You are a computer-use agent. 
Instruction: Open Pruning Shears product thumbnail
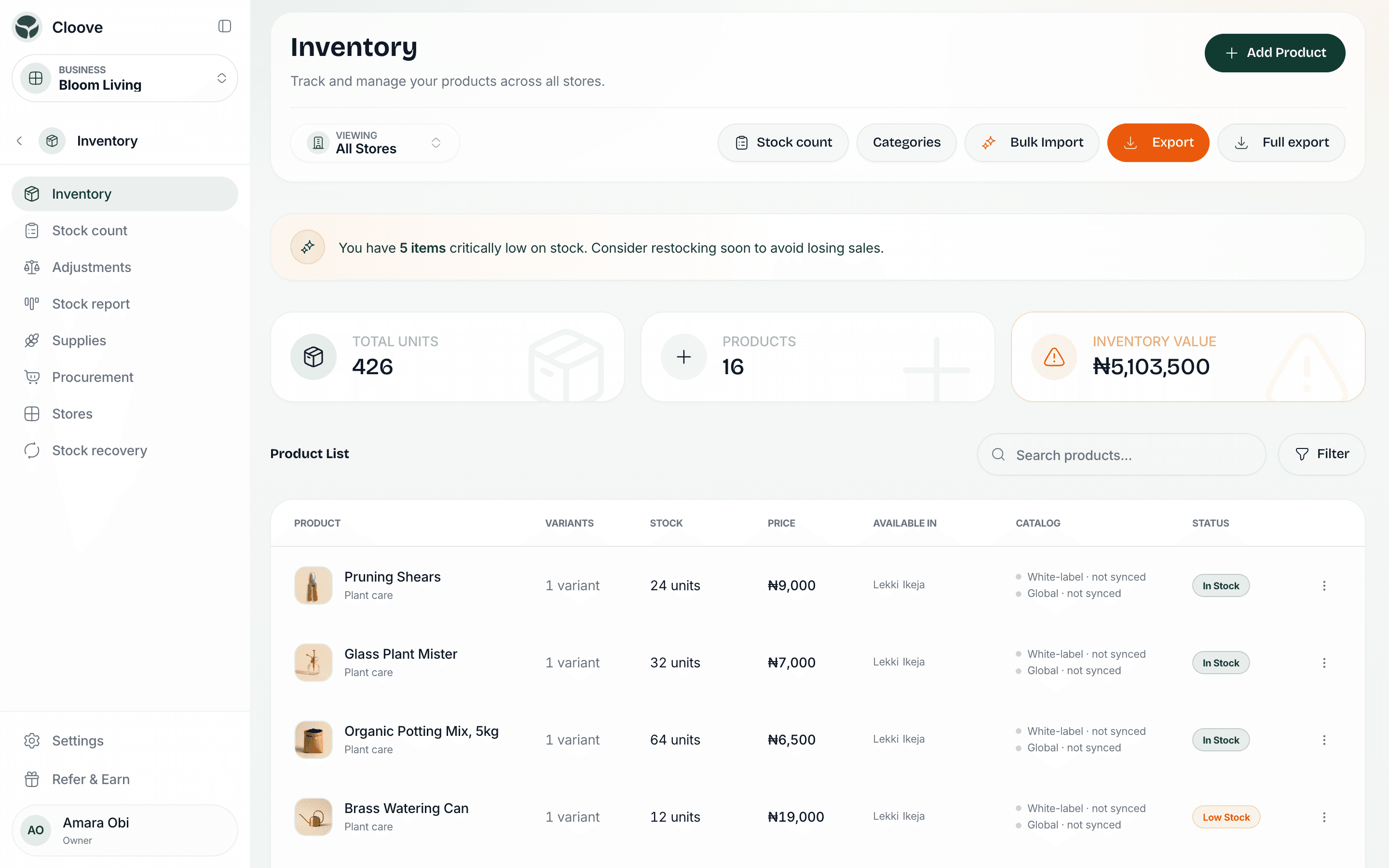(313, 585)
